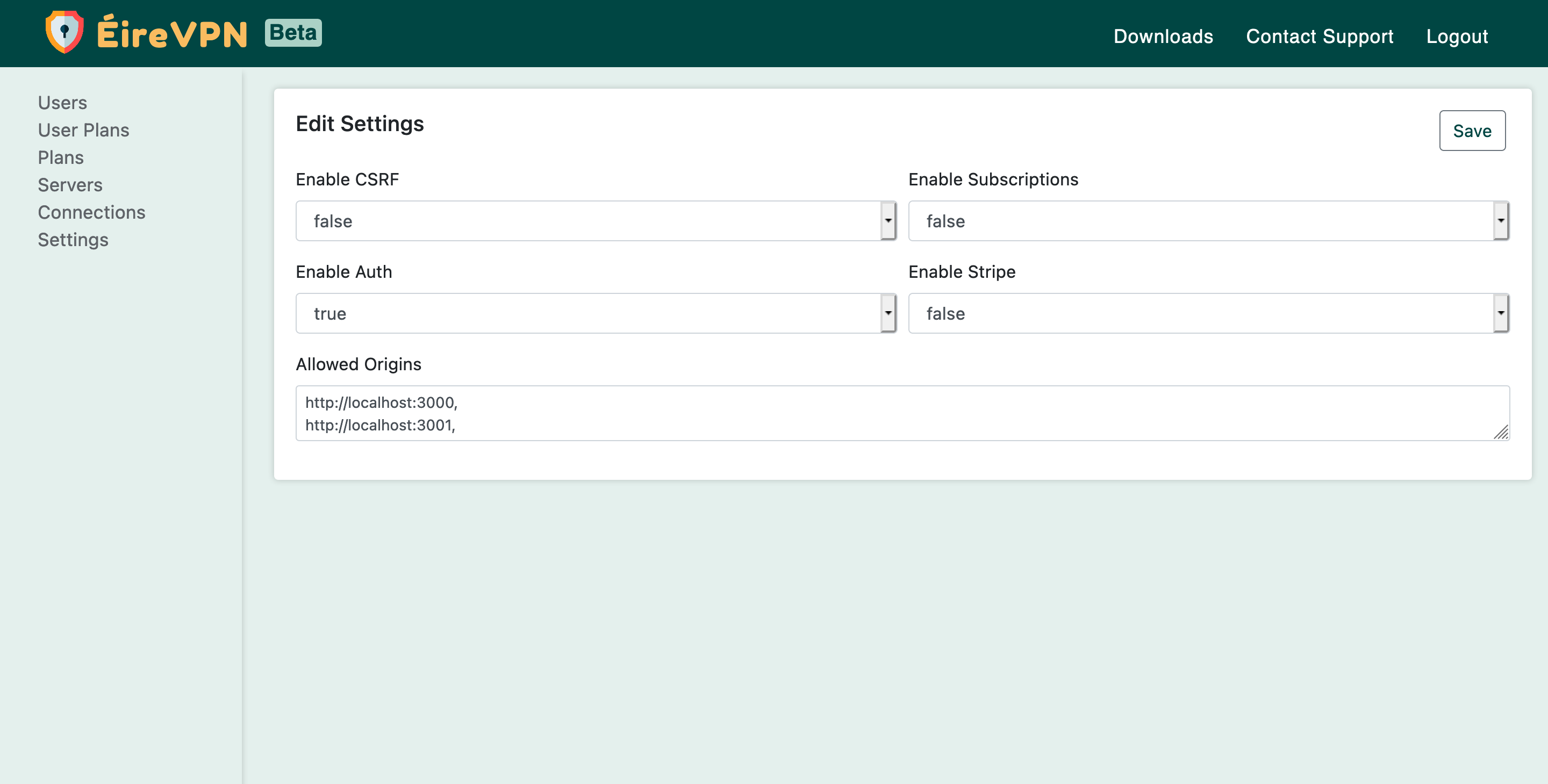Open the User Plans page
1548x784 pixels.
point(84,130)
